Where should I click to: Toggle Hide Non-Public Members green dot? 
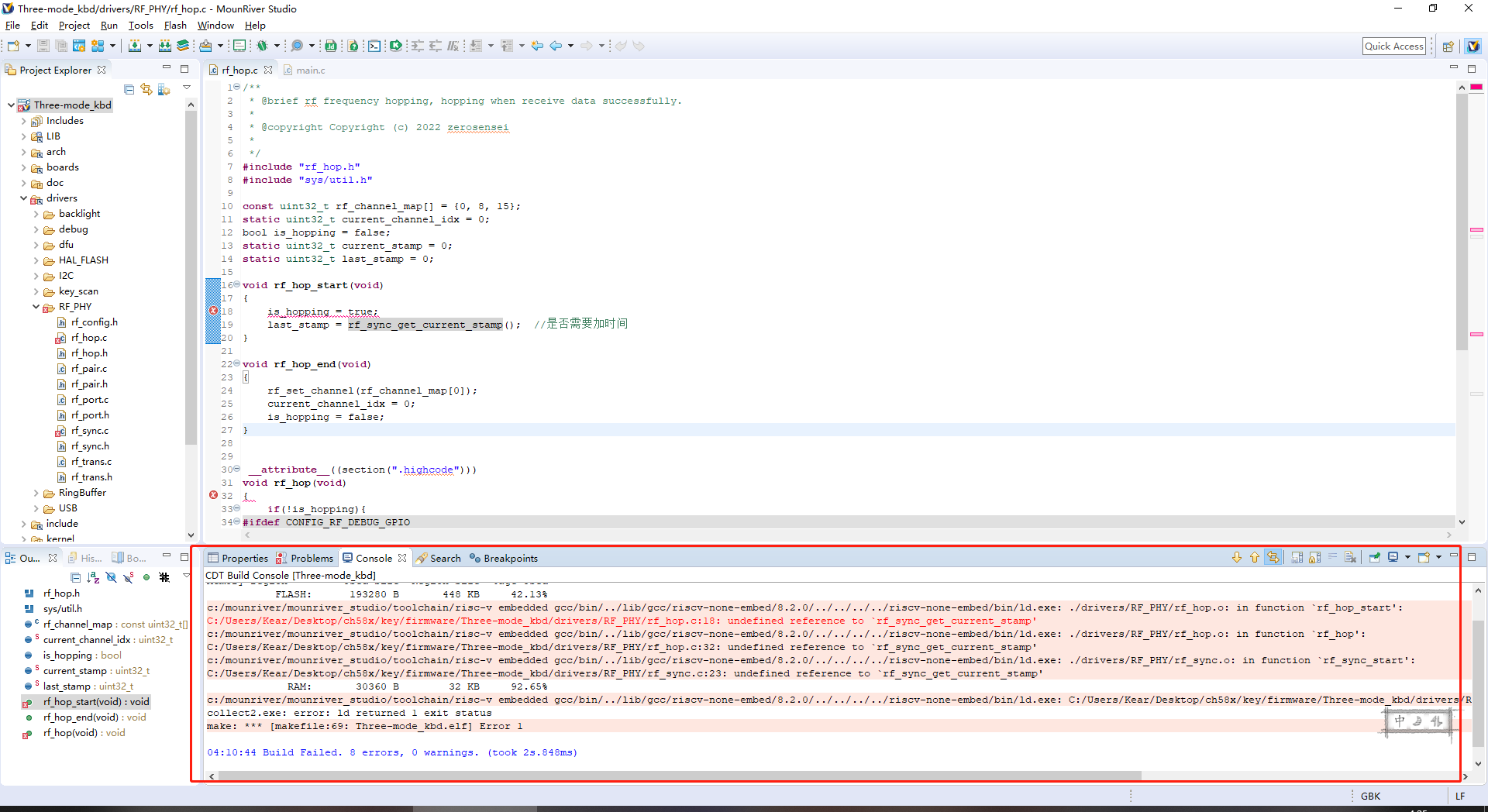click(x=146, y=577)
